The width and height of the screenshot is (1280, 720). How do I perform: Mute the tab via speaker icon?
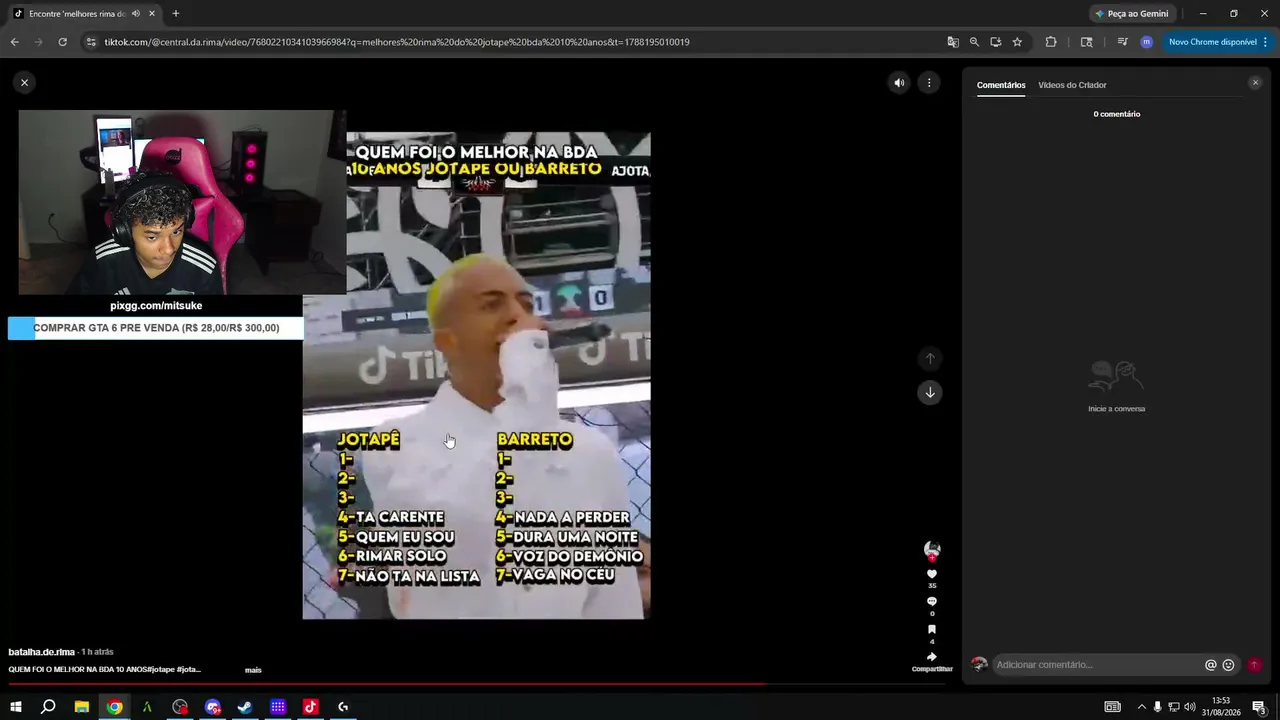pos(135,14)
